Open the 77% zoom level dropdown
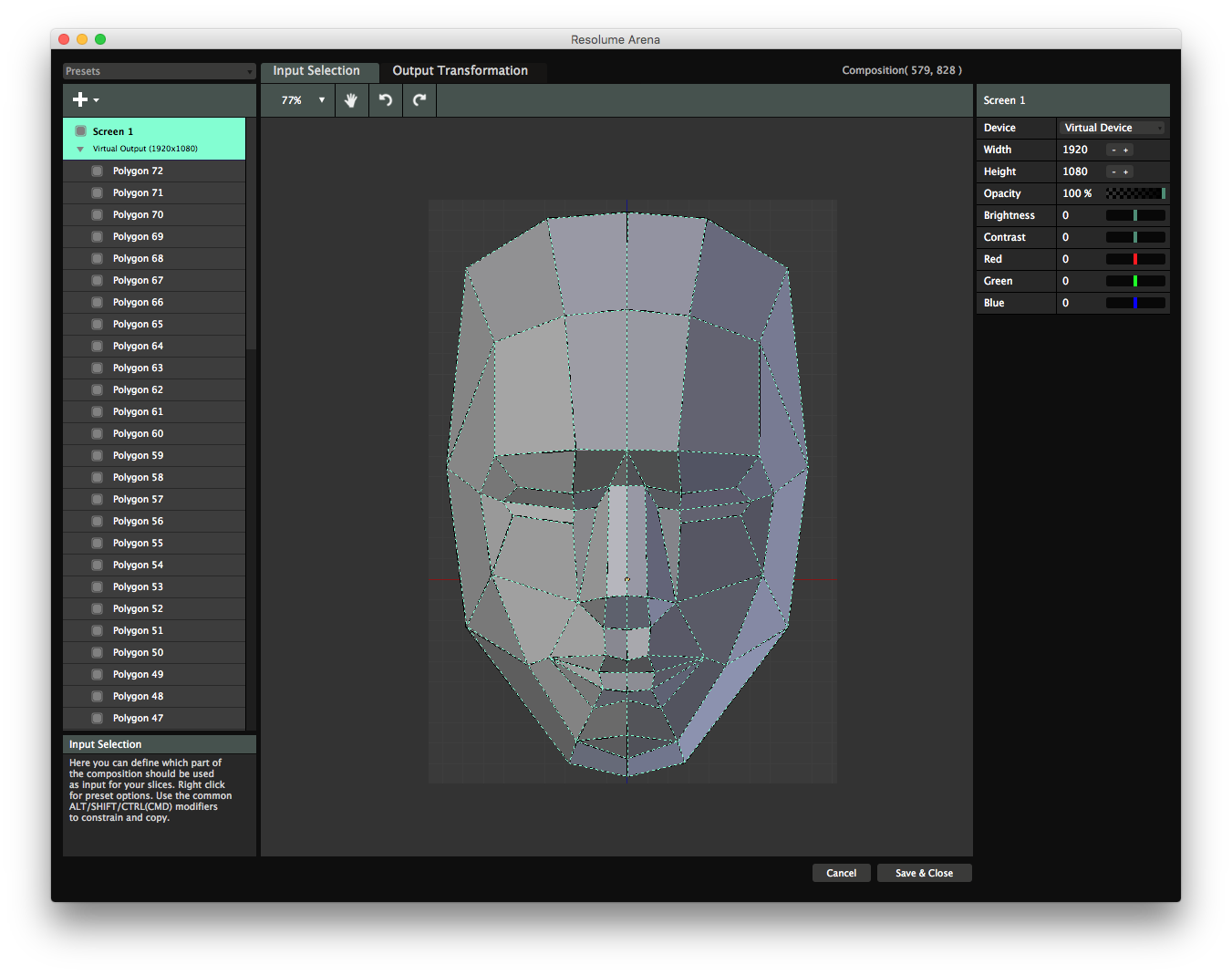This screenshot has height=975, width=1232. [303, 100]
